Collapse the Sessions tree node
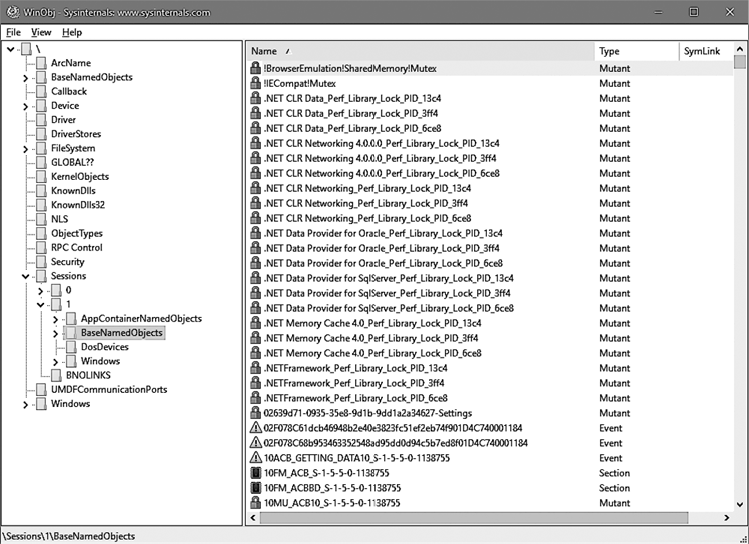 click(25, 276)
